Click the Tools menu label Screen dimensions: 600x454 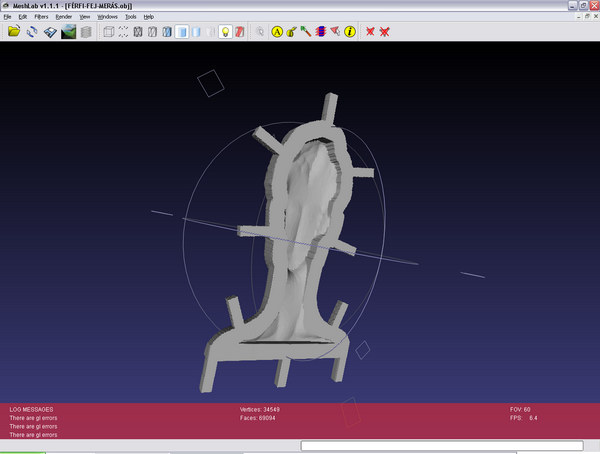tap(130, 17)
